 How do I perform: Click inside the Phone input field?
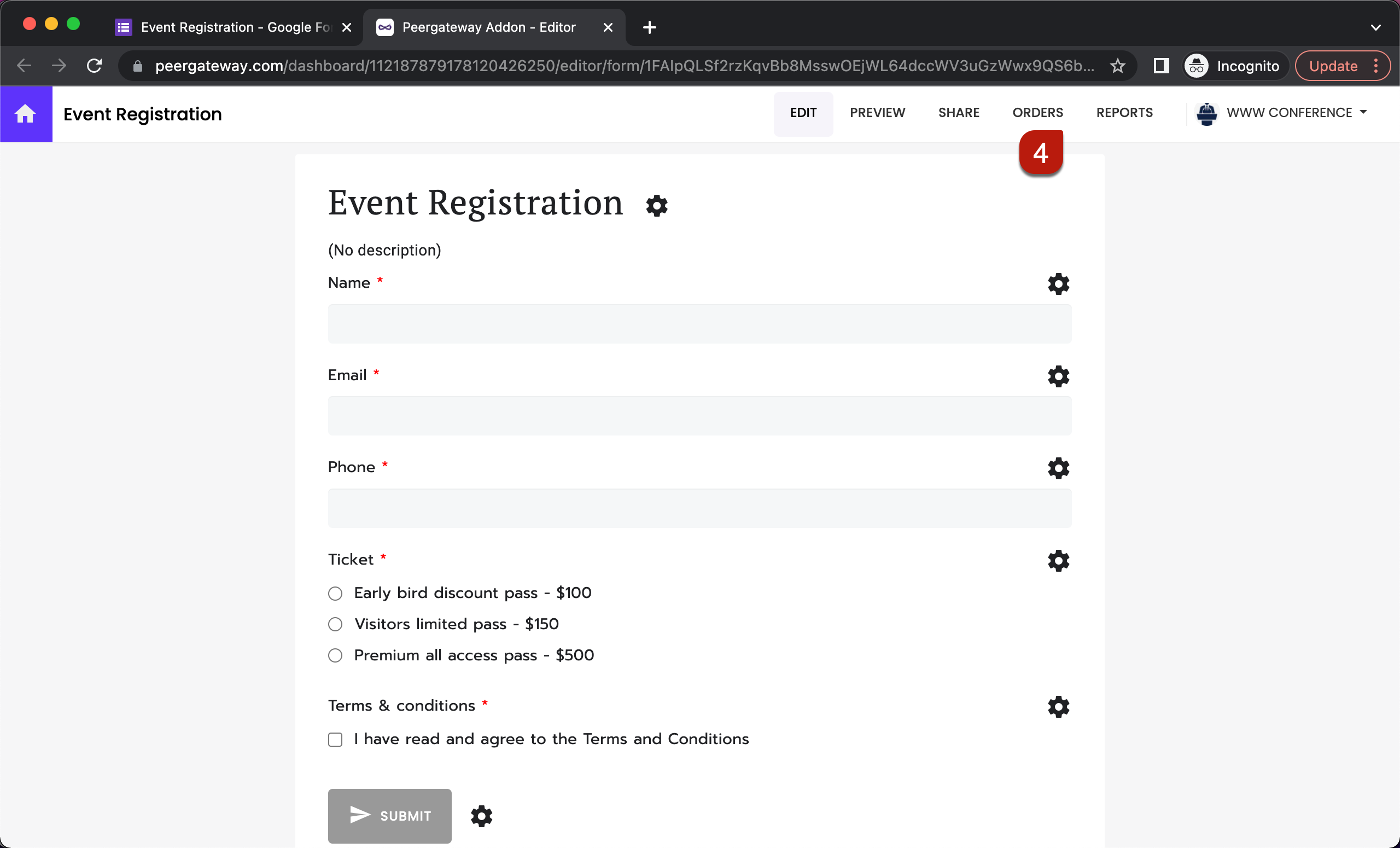(699, 509)
